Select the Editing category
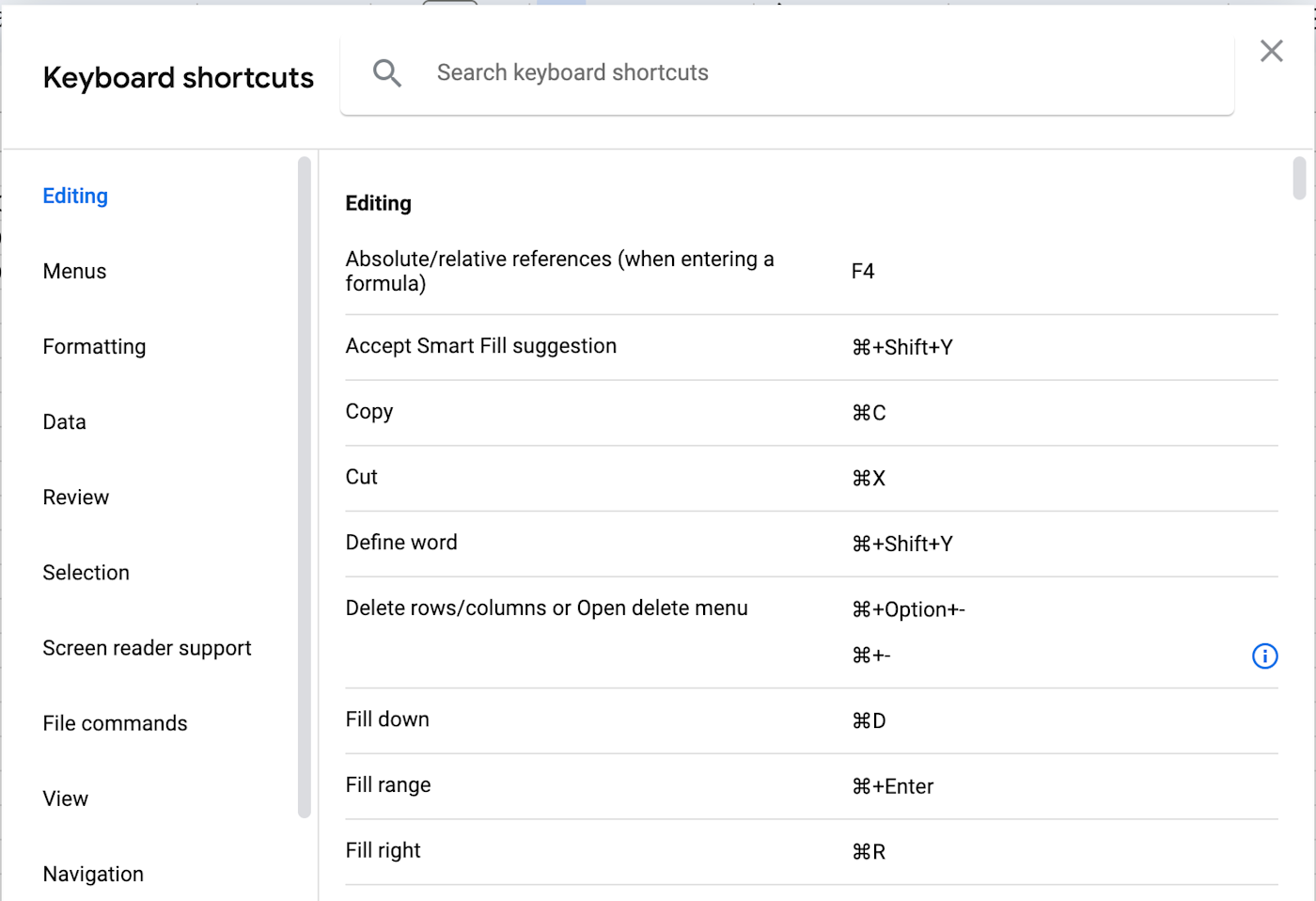 coord(75,196)
